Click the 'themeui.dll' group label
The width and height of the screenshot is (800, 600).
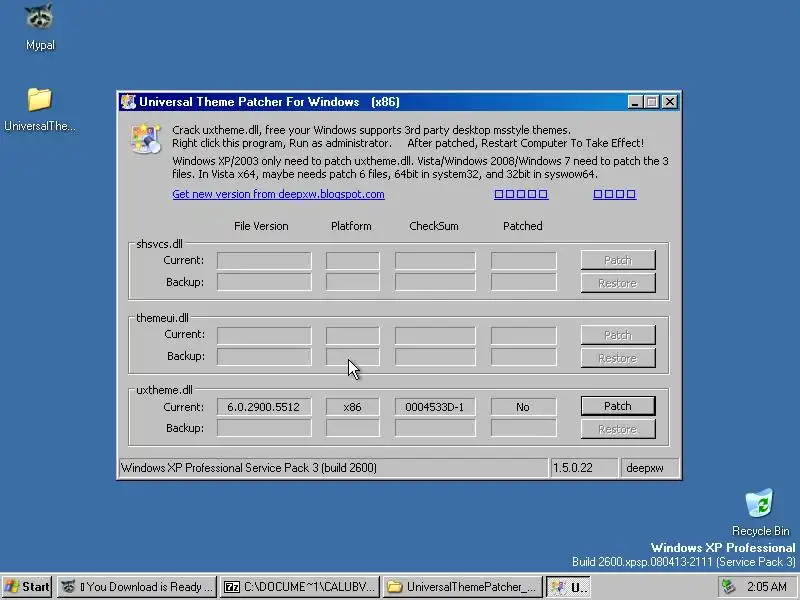[x=162, y=318]
